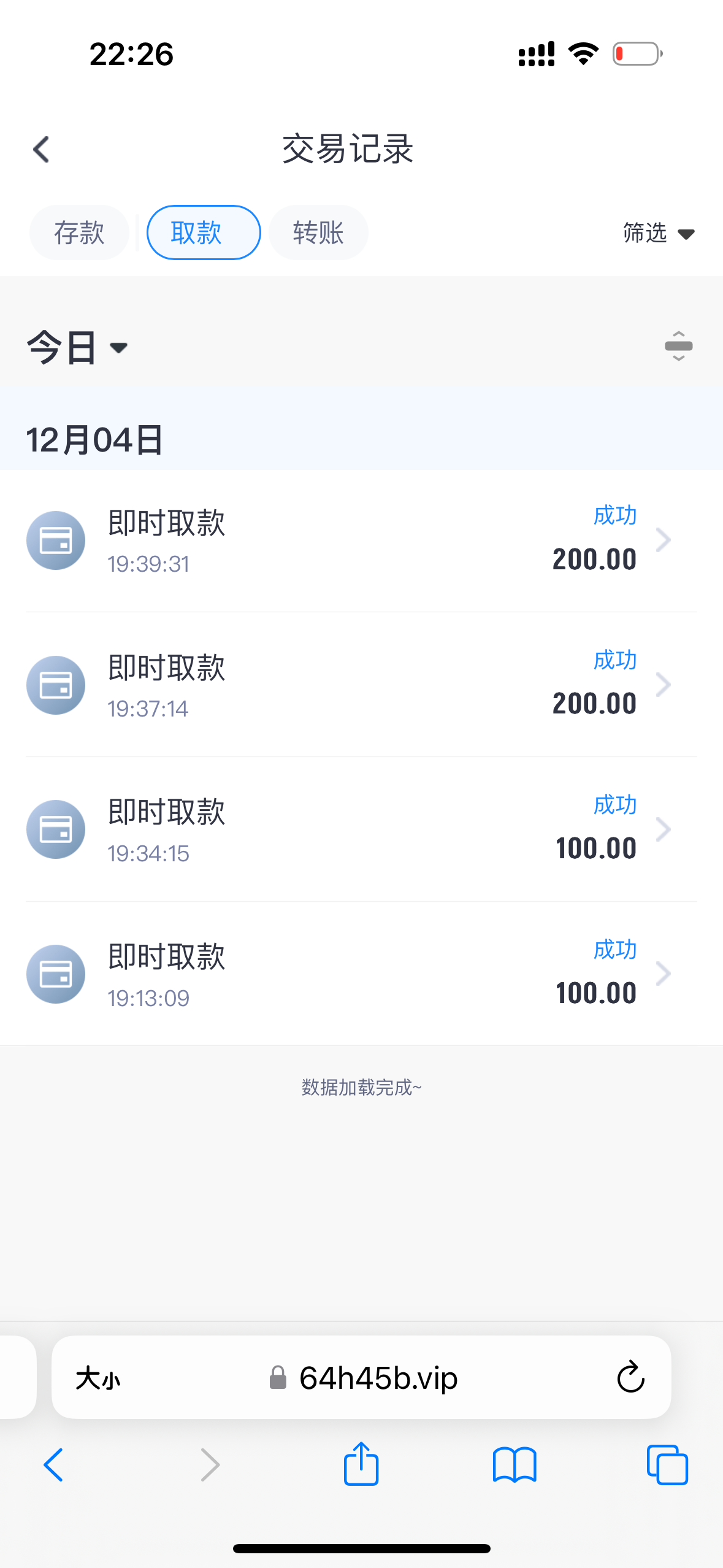Tap the card icon for 19:39:31 withdrawal

[x=56, y=540]
